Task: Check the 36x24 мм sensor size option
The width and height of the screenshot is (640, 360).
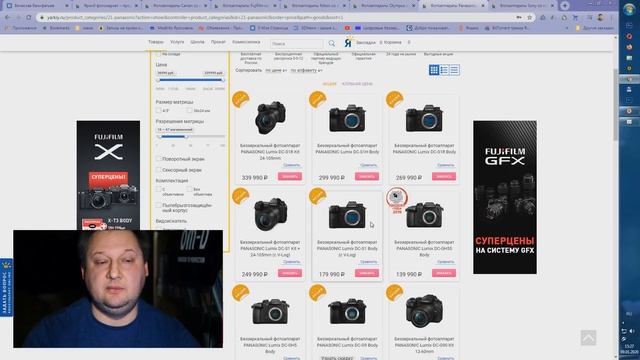Action: (189, 111)
